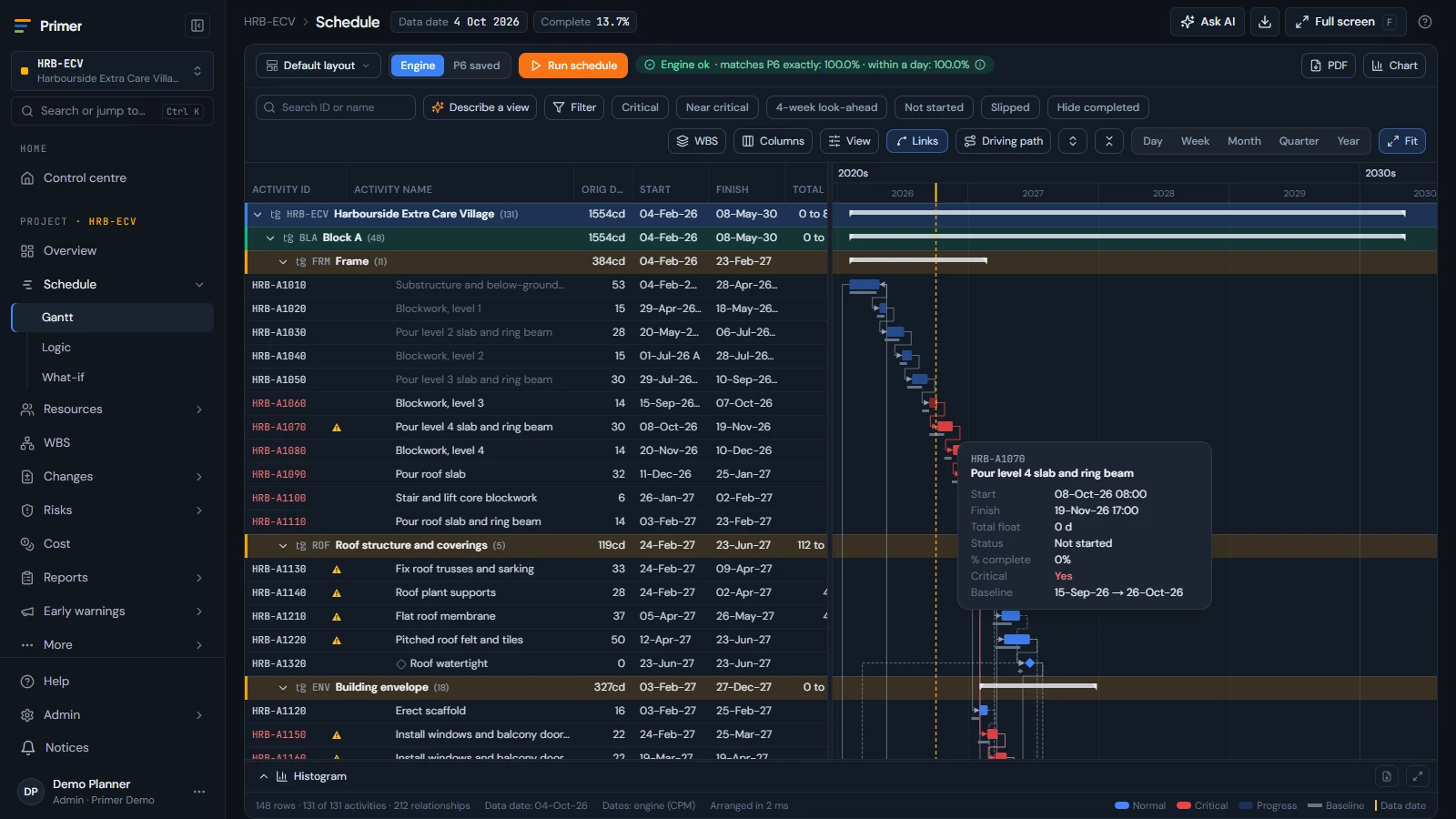Image resolution: width=1456 pixels, height=819 pixels.
Task: Switch timescale to Quarter
Action: [x=1299, y=141]
